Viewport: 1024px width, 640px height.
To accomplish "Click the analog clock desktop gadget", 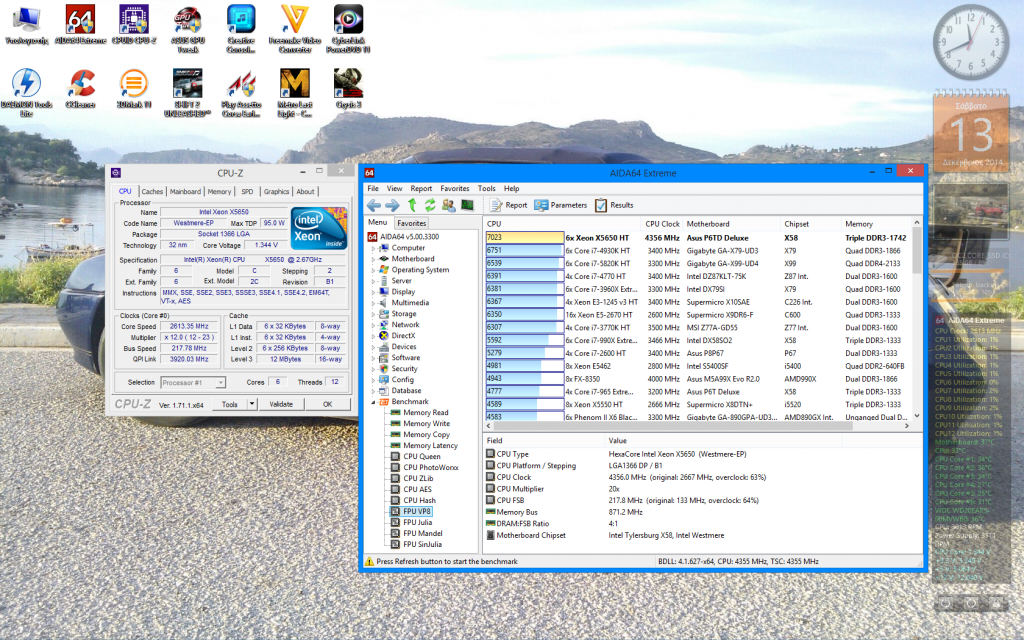I will [970, 43].
